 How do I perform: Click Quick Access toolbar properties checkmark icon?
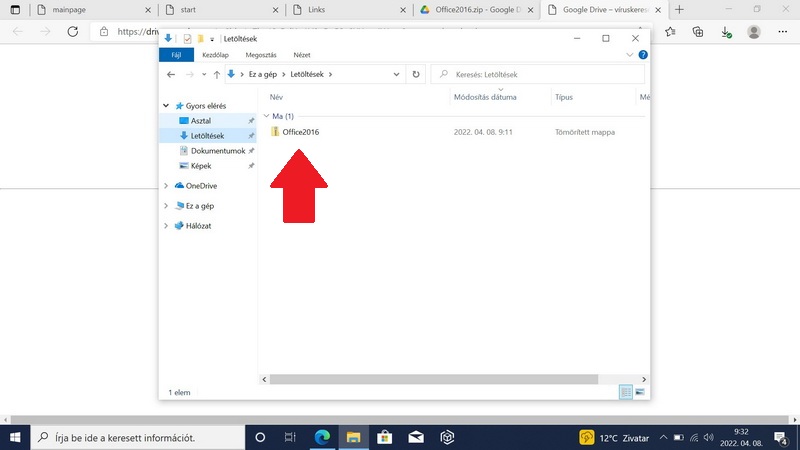click(187, 39)
